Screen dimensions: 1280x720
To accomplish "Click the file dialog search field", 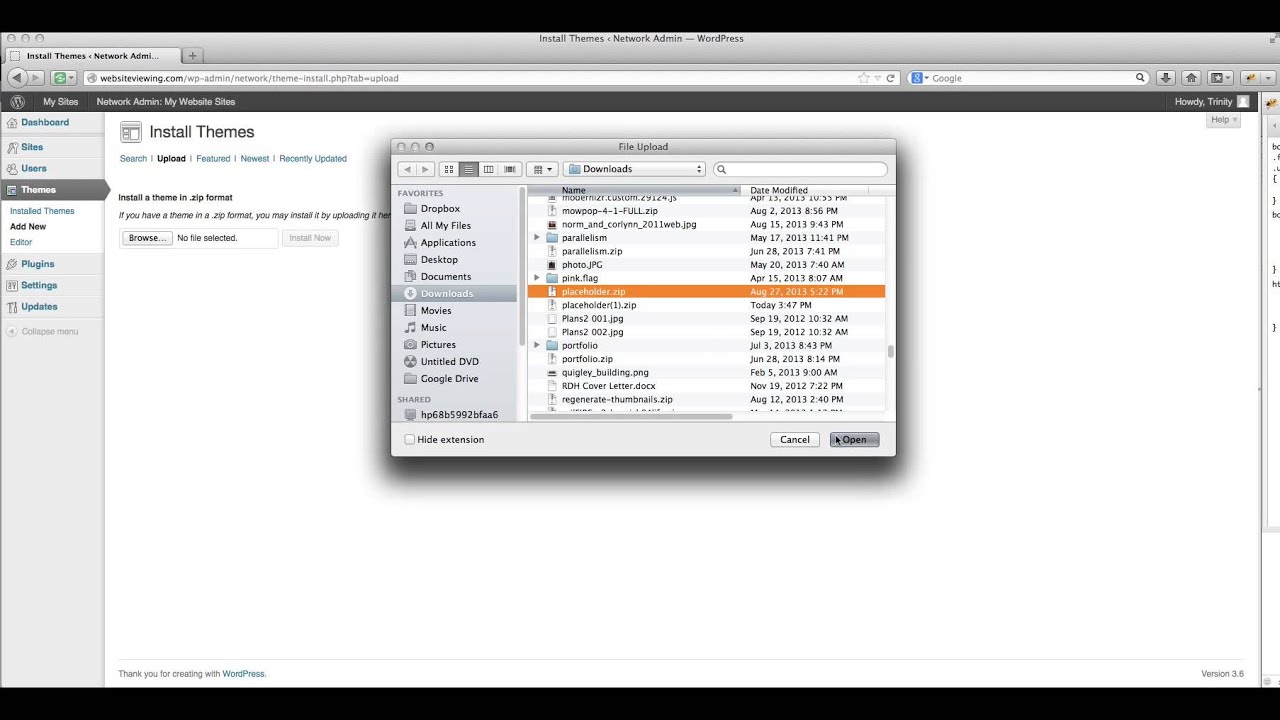I will pos(800,169).
